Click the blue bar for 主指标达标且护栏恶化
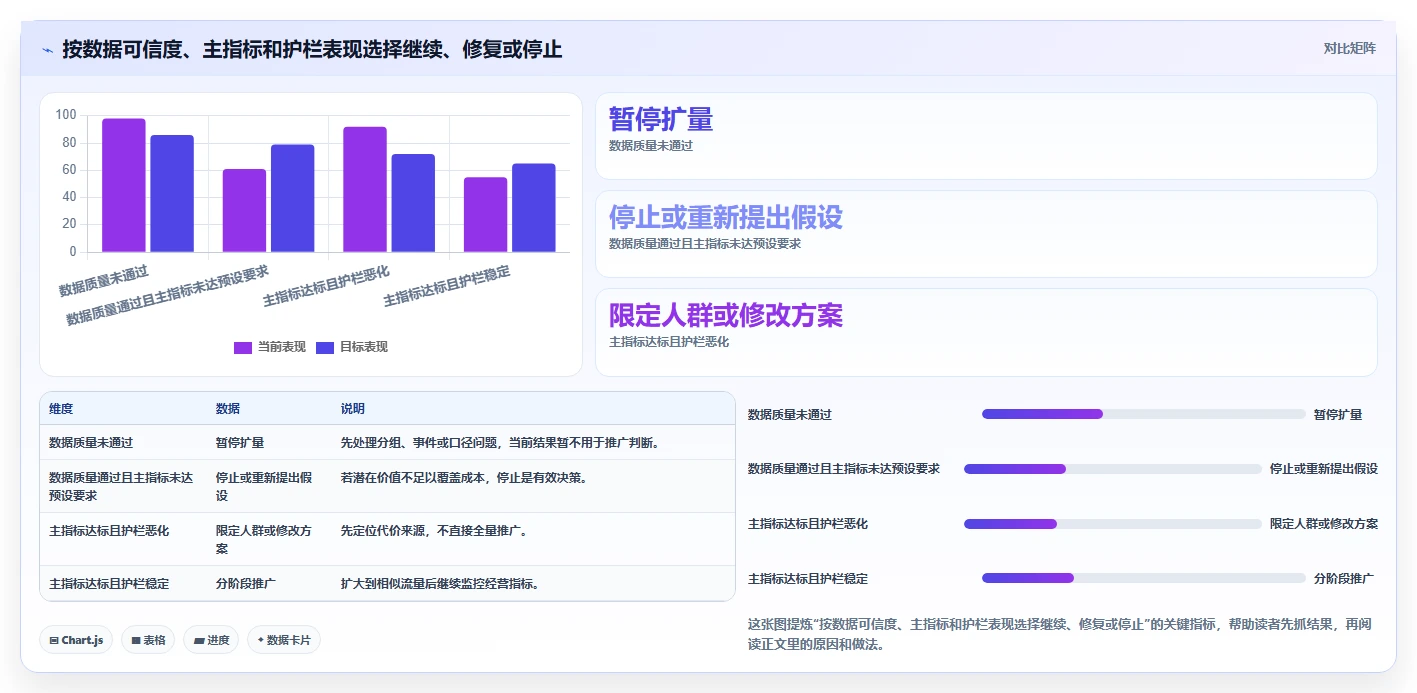This screenshot has width=1417, height=693. (413, 203)
